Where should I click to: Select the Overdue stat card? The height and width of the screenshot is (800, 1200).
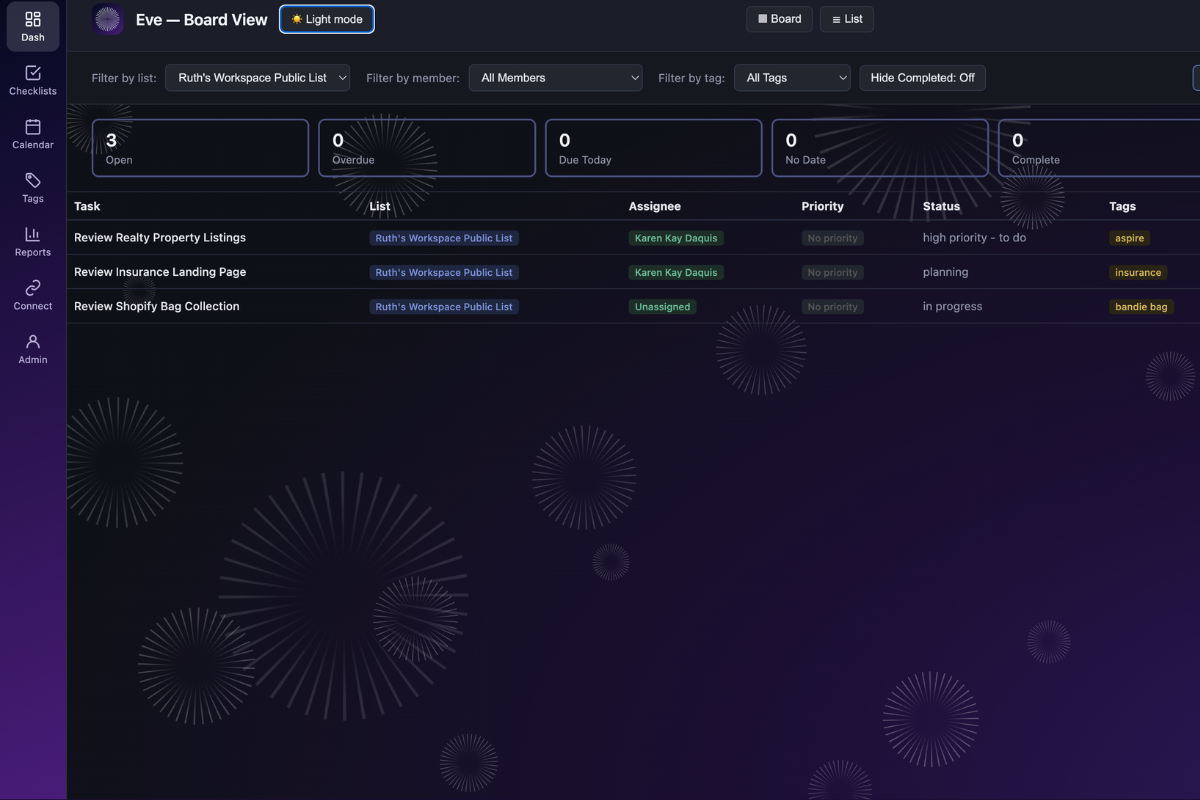427,148
